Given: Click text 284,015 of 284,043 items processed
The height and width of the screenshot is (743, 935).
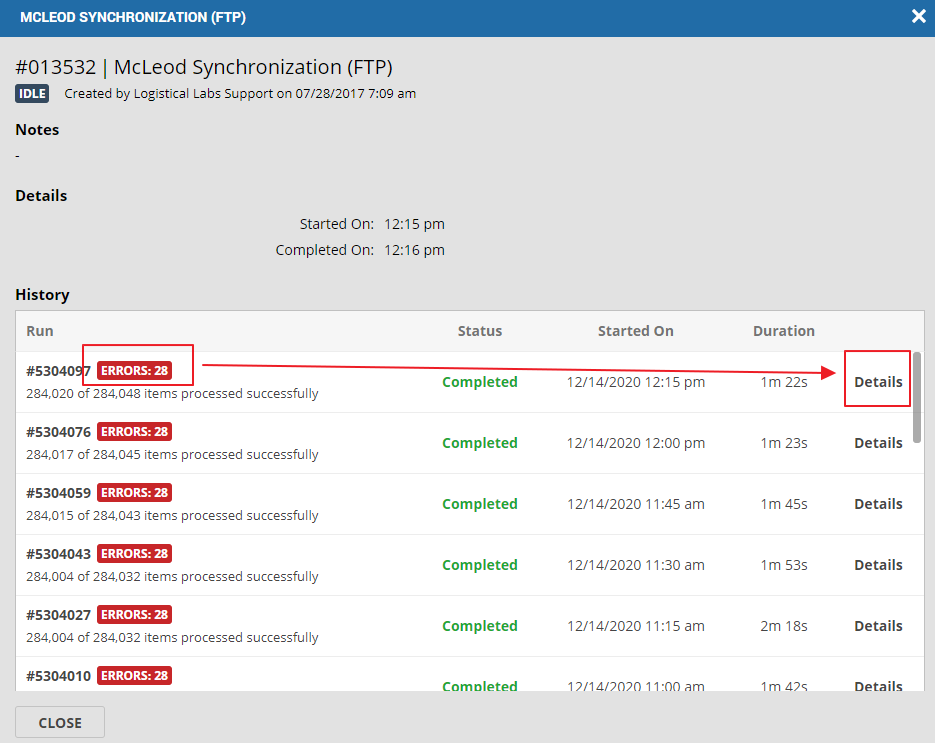Looking at the screenshot, I should click(172, 515).
